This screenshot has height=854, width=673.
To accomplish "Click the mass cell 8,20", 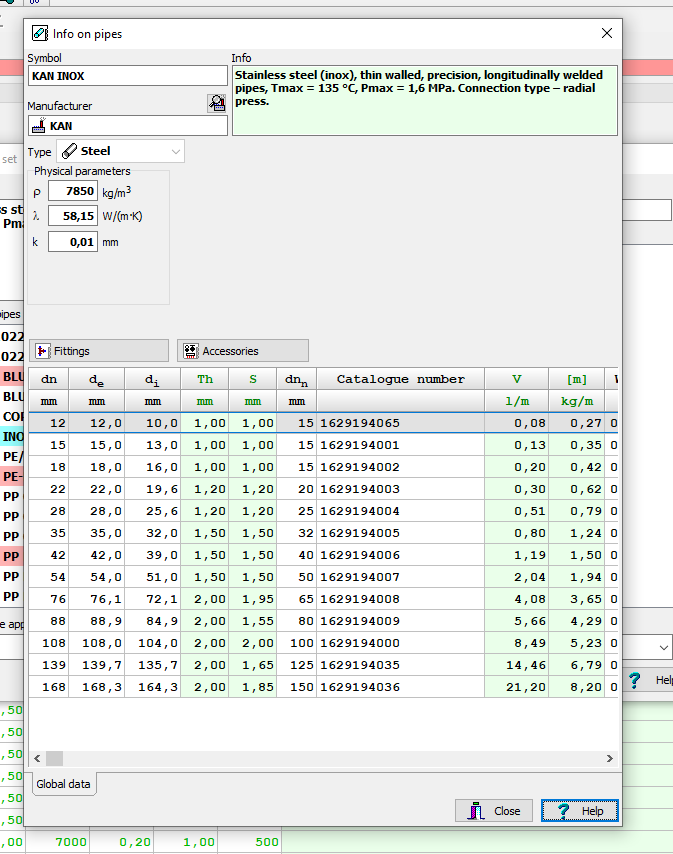I will point(577,687).
